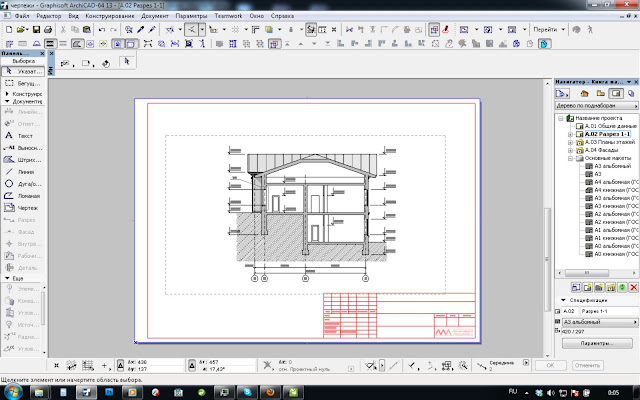The width and height of the screenshot is (640, 400).
Task: Click the green update icon in Navigator
Action: point(622,287)
